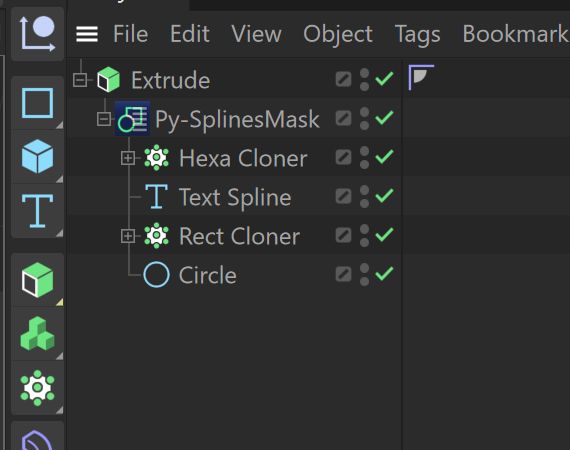This screenshot has height=450, width=570.
Task: Toggle visibility dots for Text Spline
Action: pos(364,197)
